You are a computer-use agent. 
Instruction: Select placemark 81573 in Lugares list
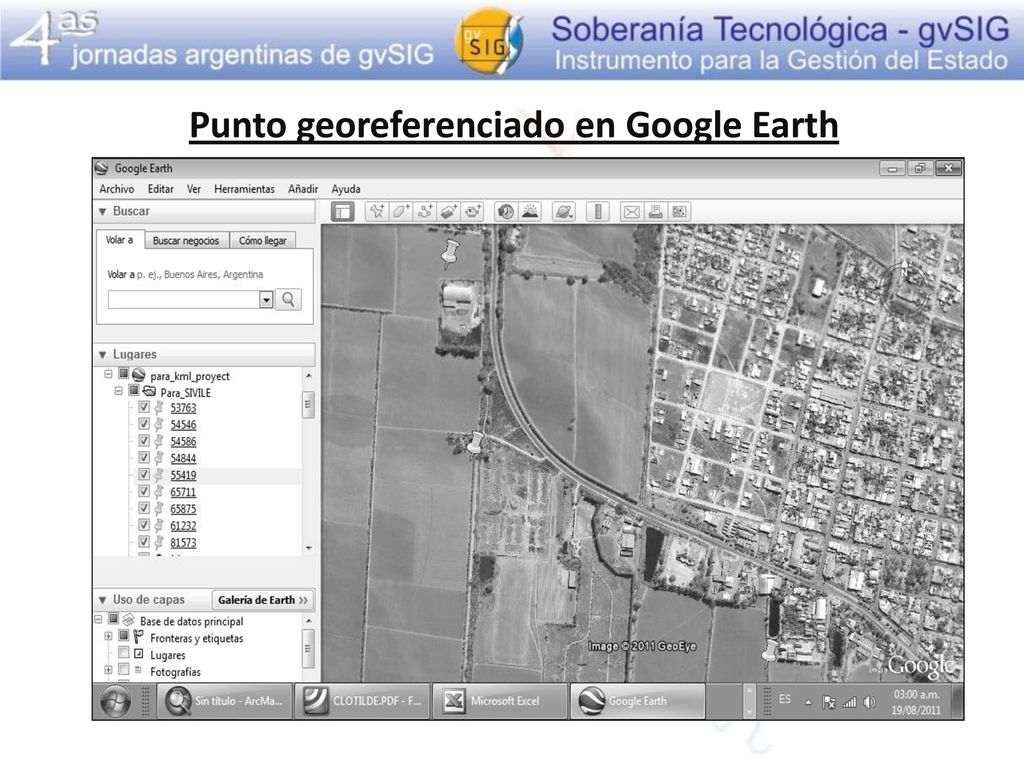(184, 543)
